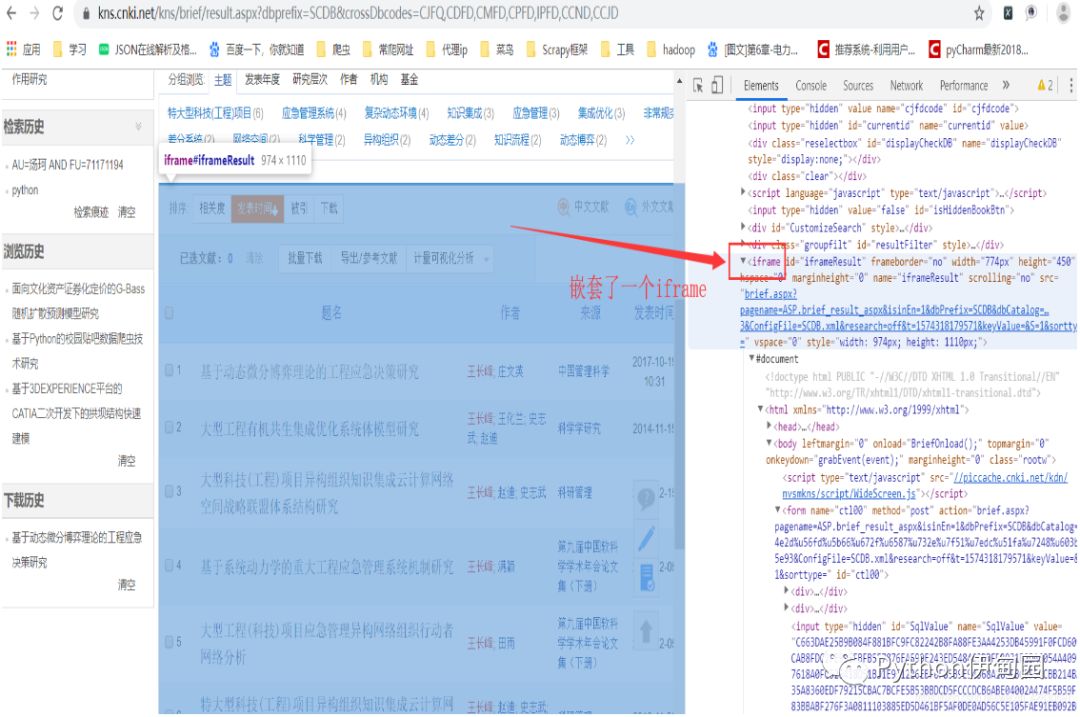Collapse the iframe#iframeResult node in Elements

743,261
